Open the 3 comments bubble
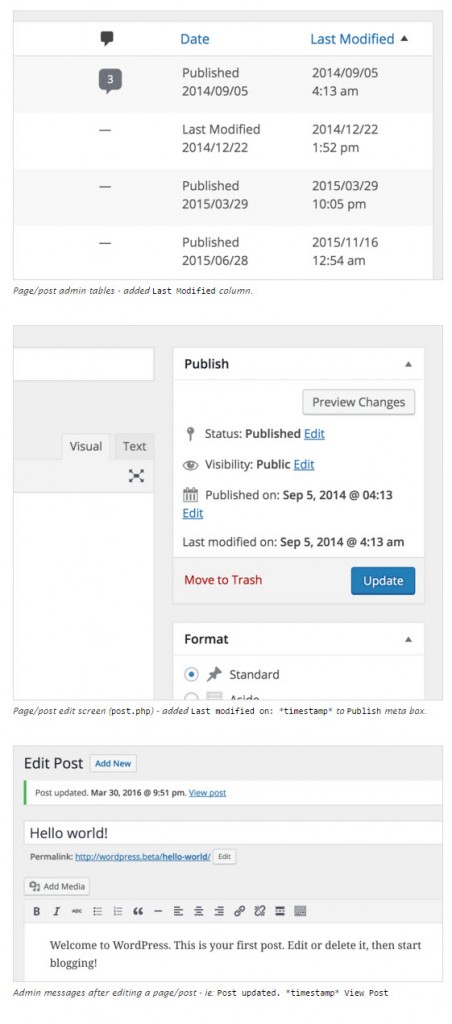 pyautogui.click(x=110, y=82)
